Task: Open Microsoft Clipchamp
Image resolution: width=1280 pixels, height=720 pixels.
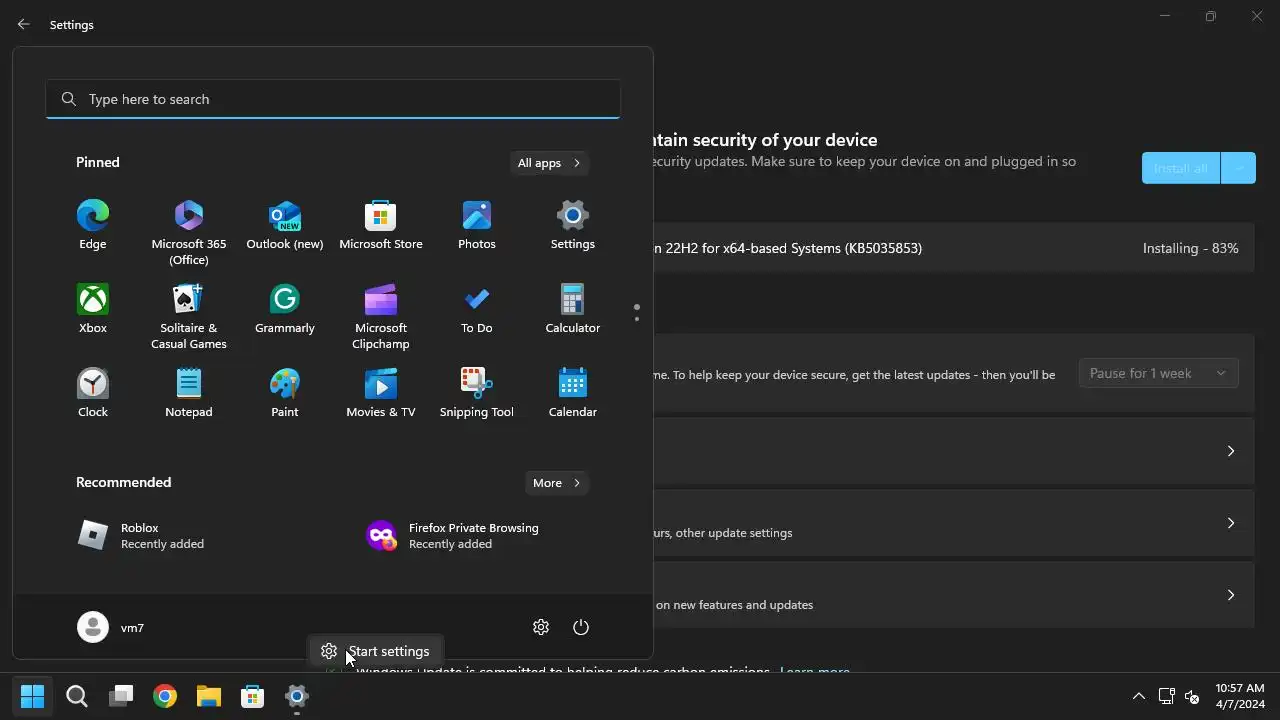Action: [x=381, y=316]
